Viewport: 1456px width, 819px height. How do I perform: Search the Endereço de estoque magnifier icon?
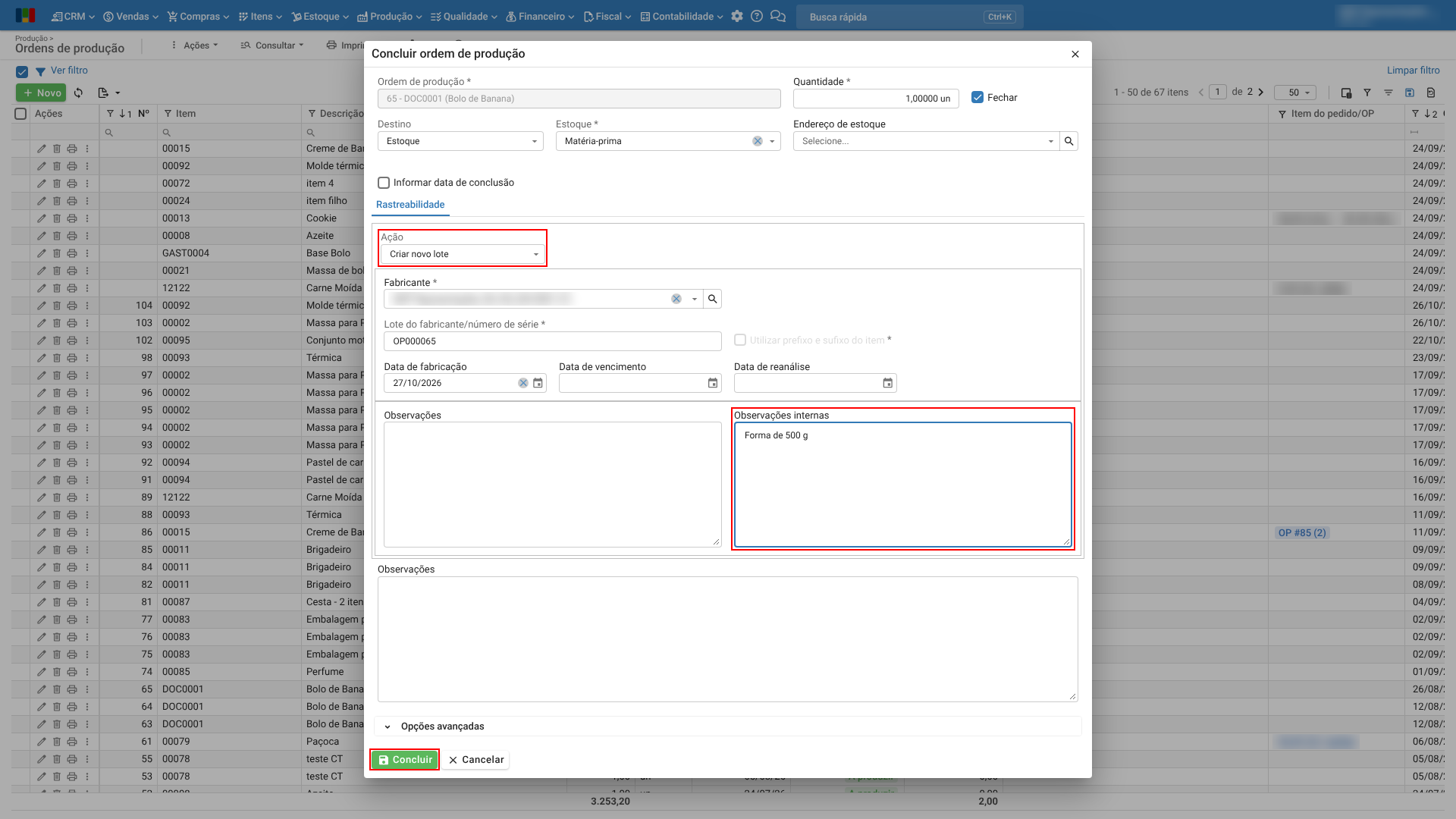[1068, 141]
